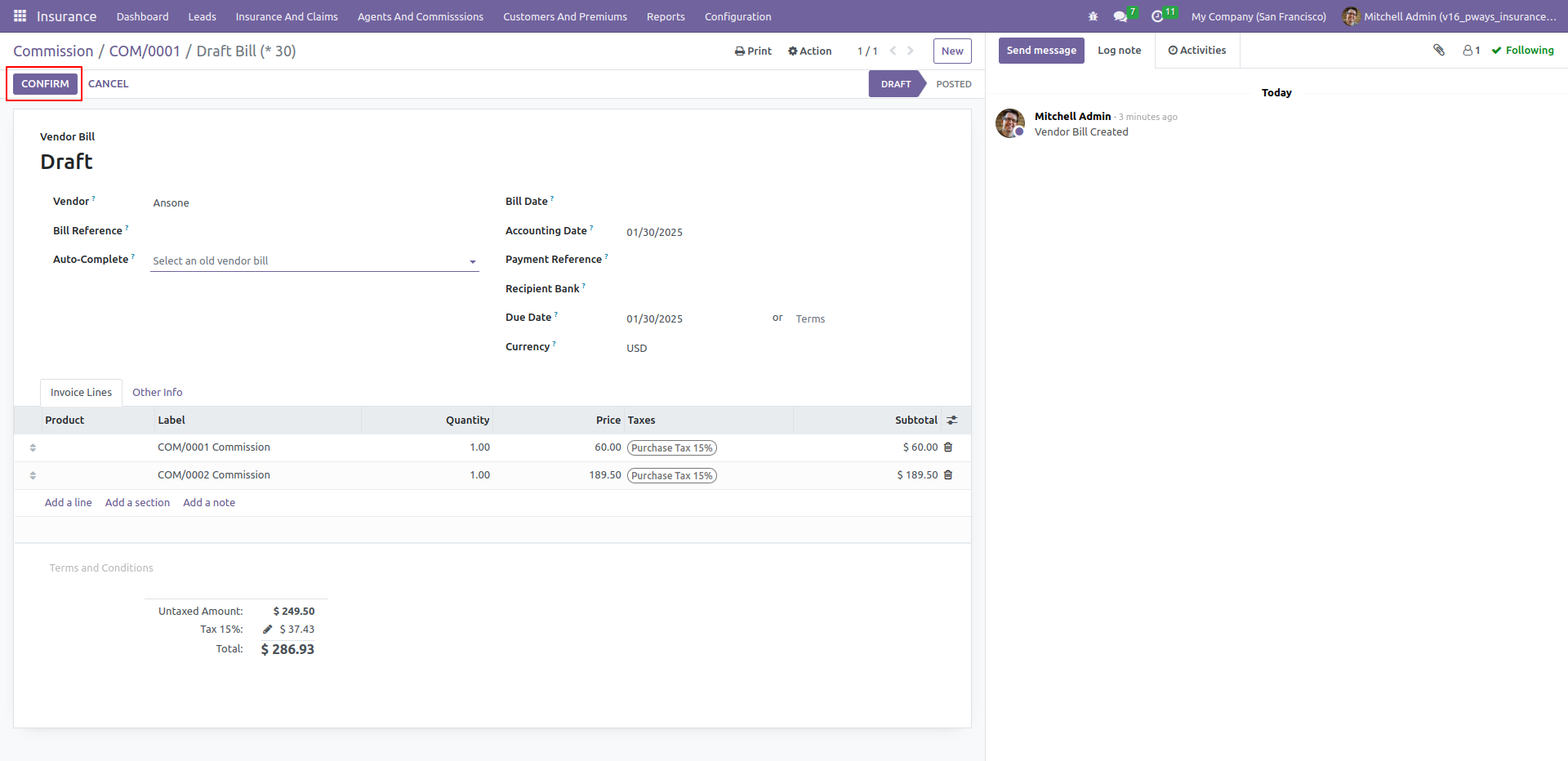Open the followers count indicator
Screen dimensions: 1568x761
[1471, 50]
